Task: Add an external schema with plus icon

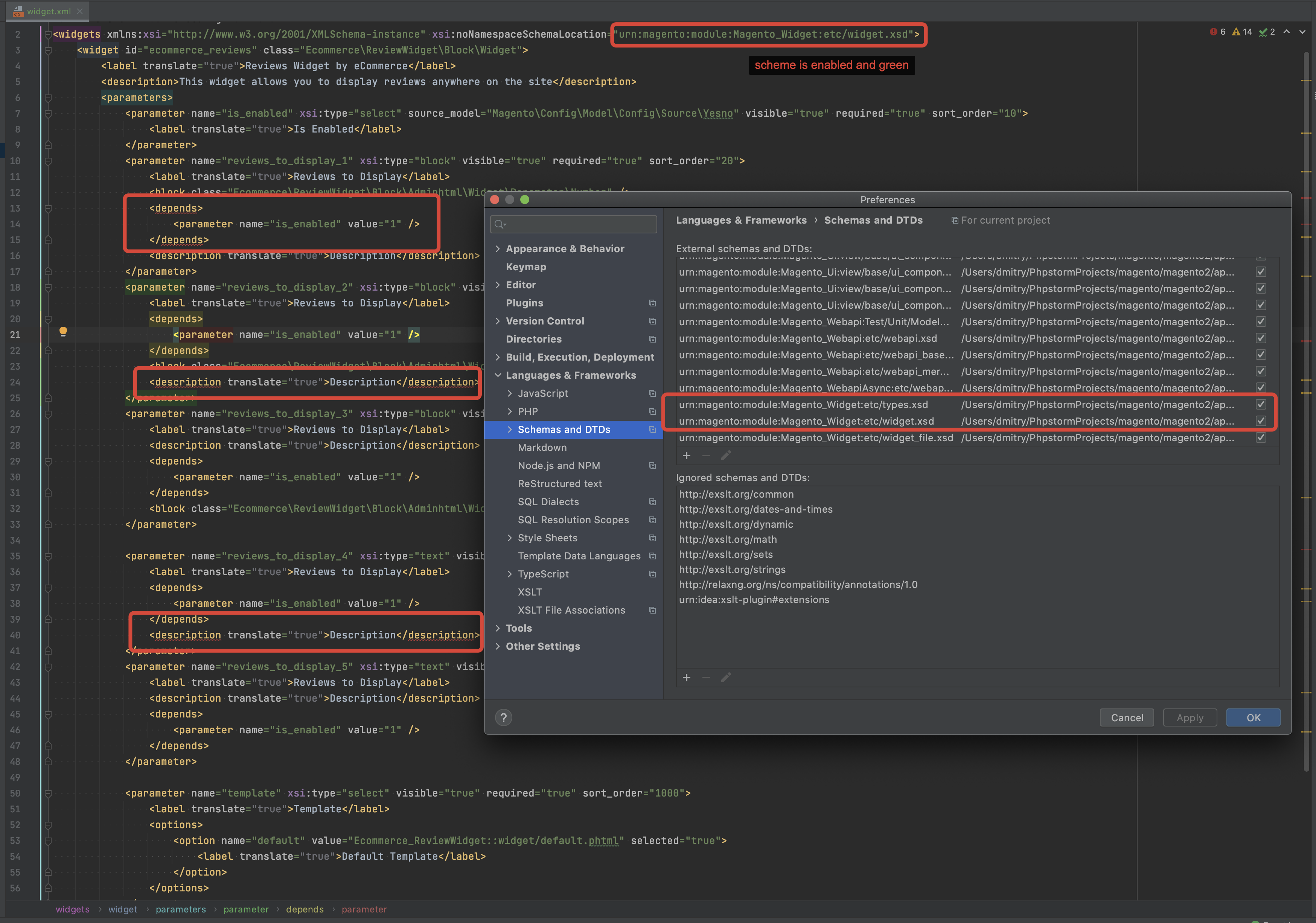Action: (686, 455)
